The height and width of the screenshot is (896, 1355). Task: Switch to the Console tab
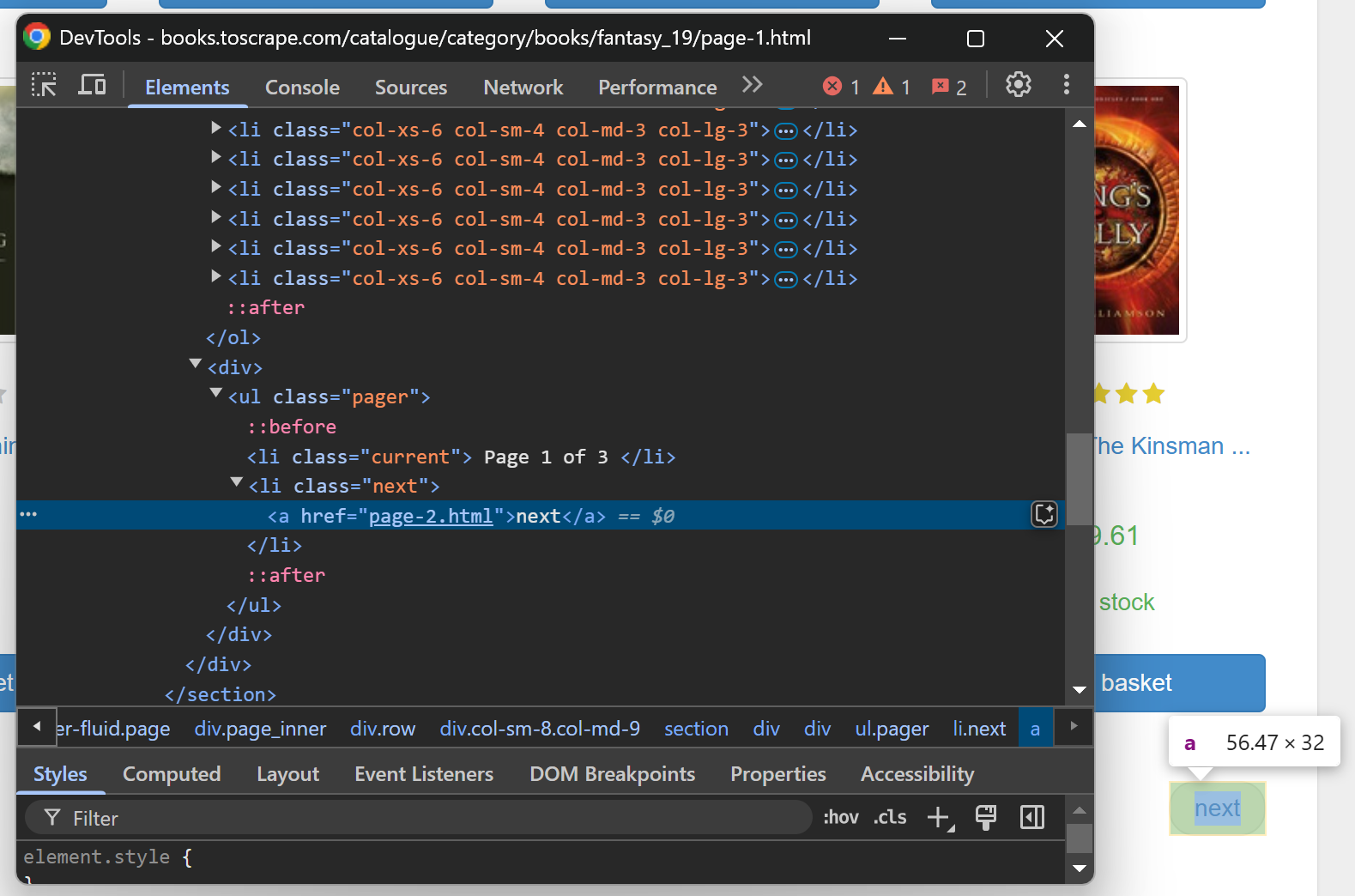(x=302, y=88)
